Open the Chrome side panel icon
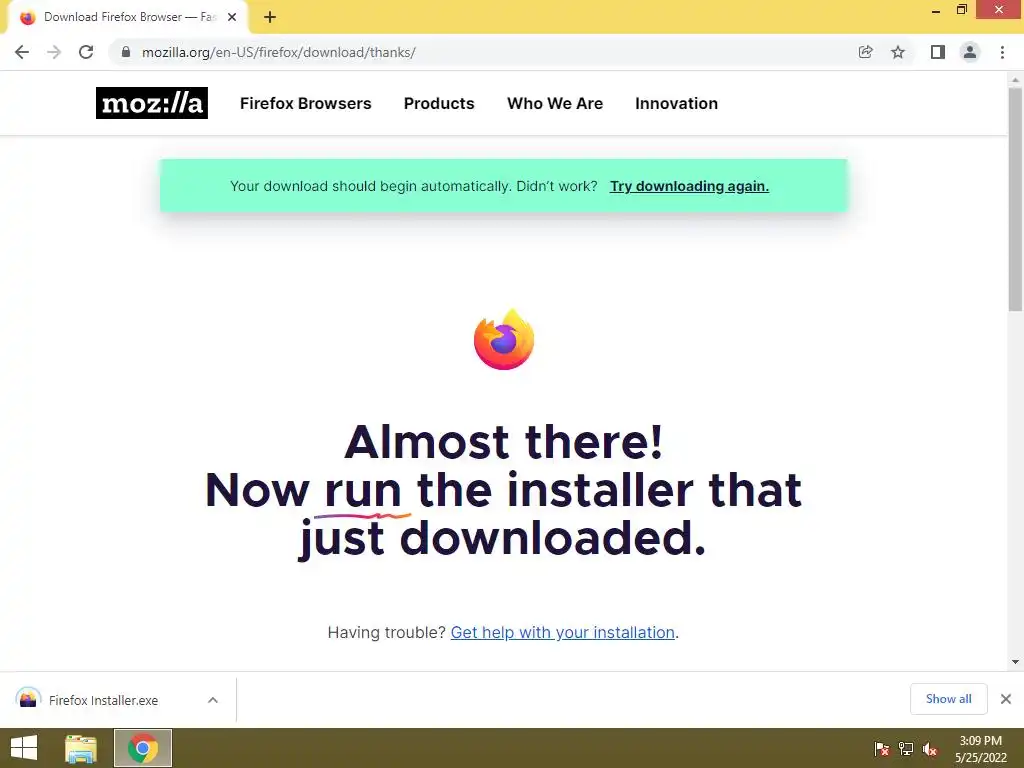 [938, 52]
